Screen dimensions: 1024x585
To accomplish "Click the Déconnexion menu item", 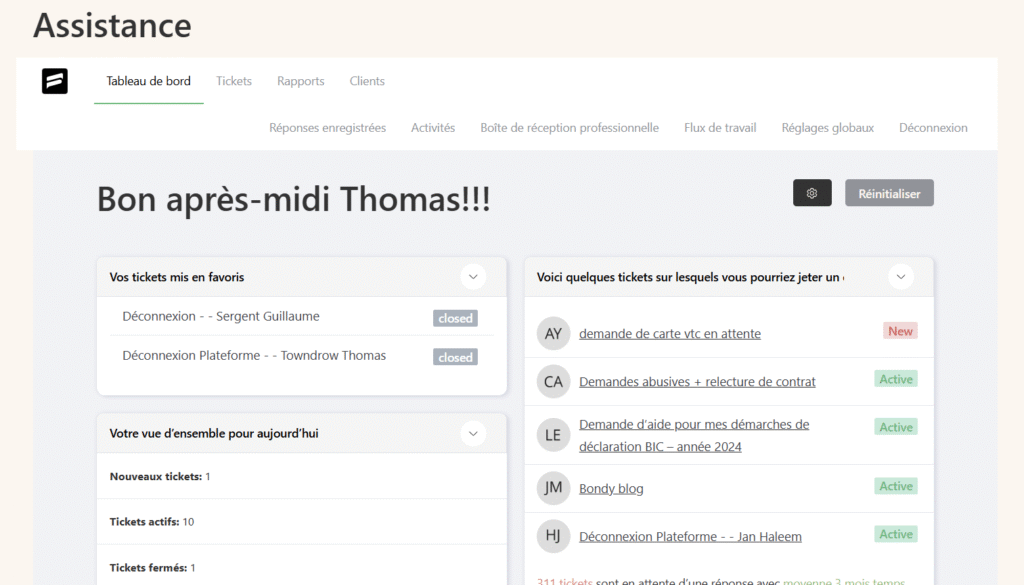I will (933, 128).
